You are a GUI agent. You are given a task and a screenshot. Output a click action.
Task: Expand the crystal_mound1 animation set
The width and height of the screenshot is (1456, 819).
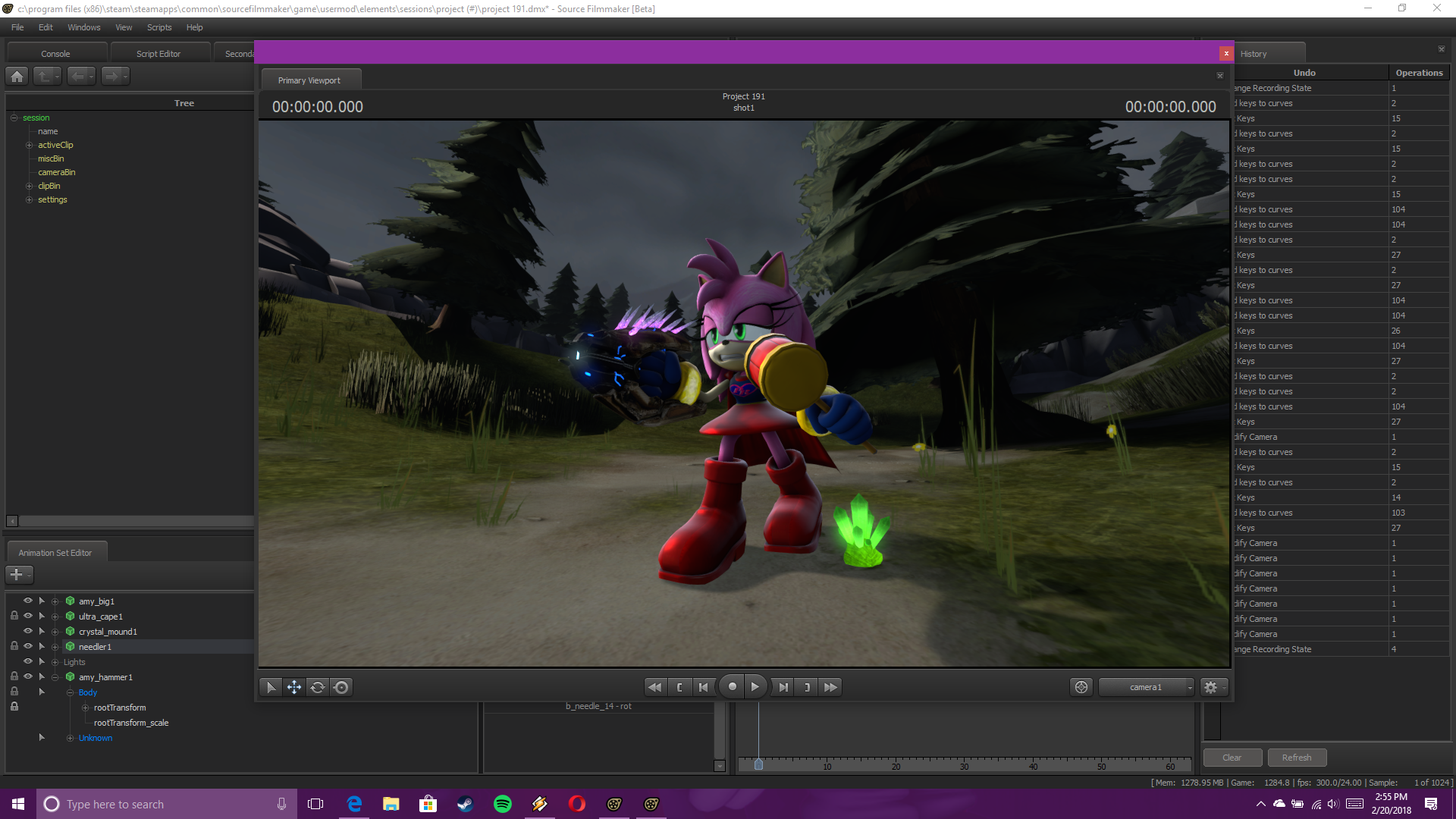pos(55,632)
